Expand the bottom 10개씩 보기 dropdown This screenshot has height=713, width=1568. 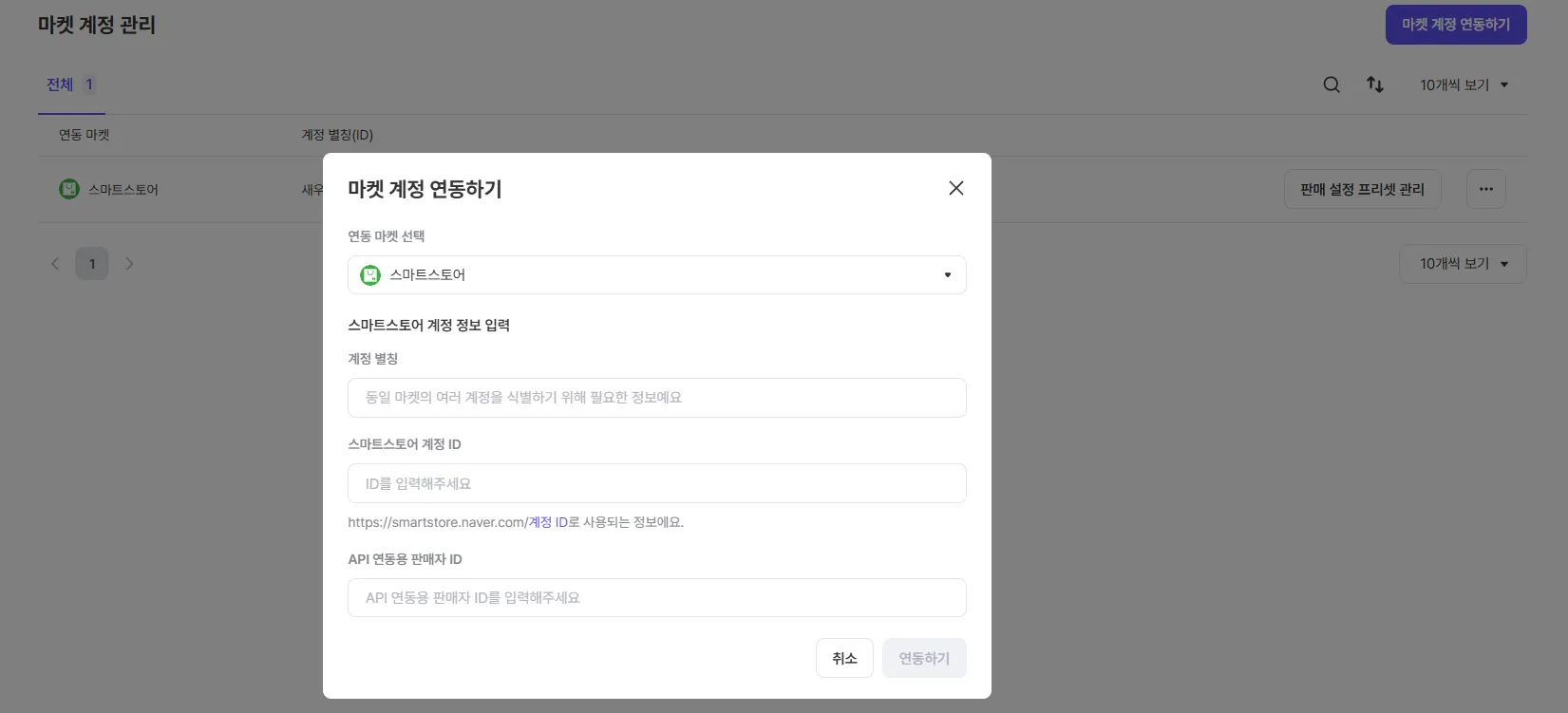[1463, 264]
